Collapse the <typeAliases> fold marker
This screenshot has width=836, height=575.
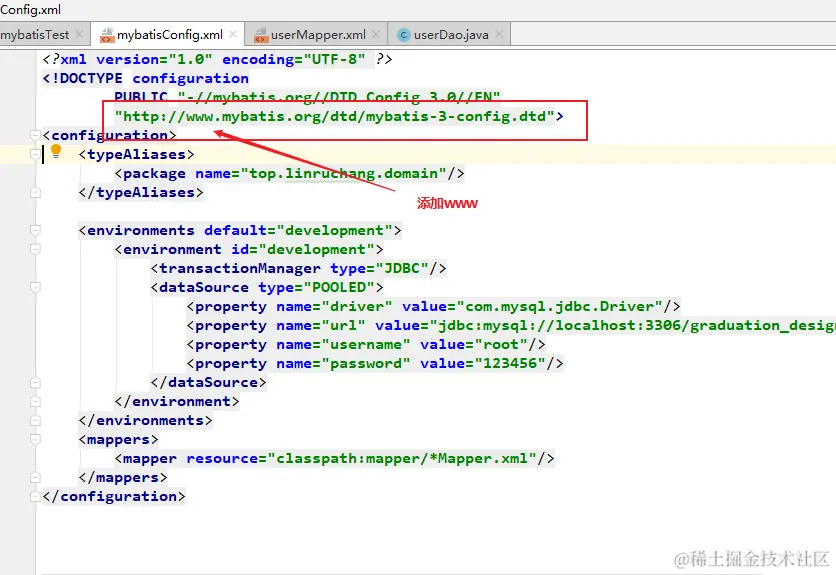[x=35, y=154]
